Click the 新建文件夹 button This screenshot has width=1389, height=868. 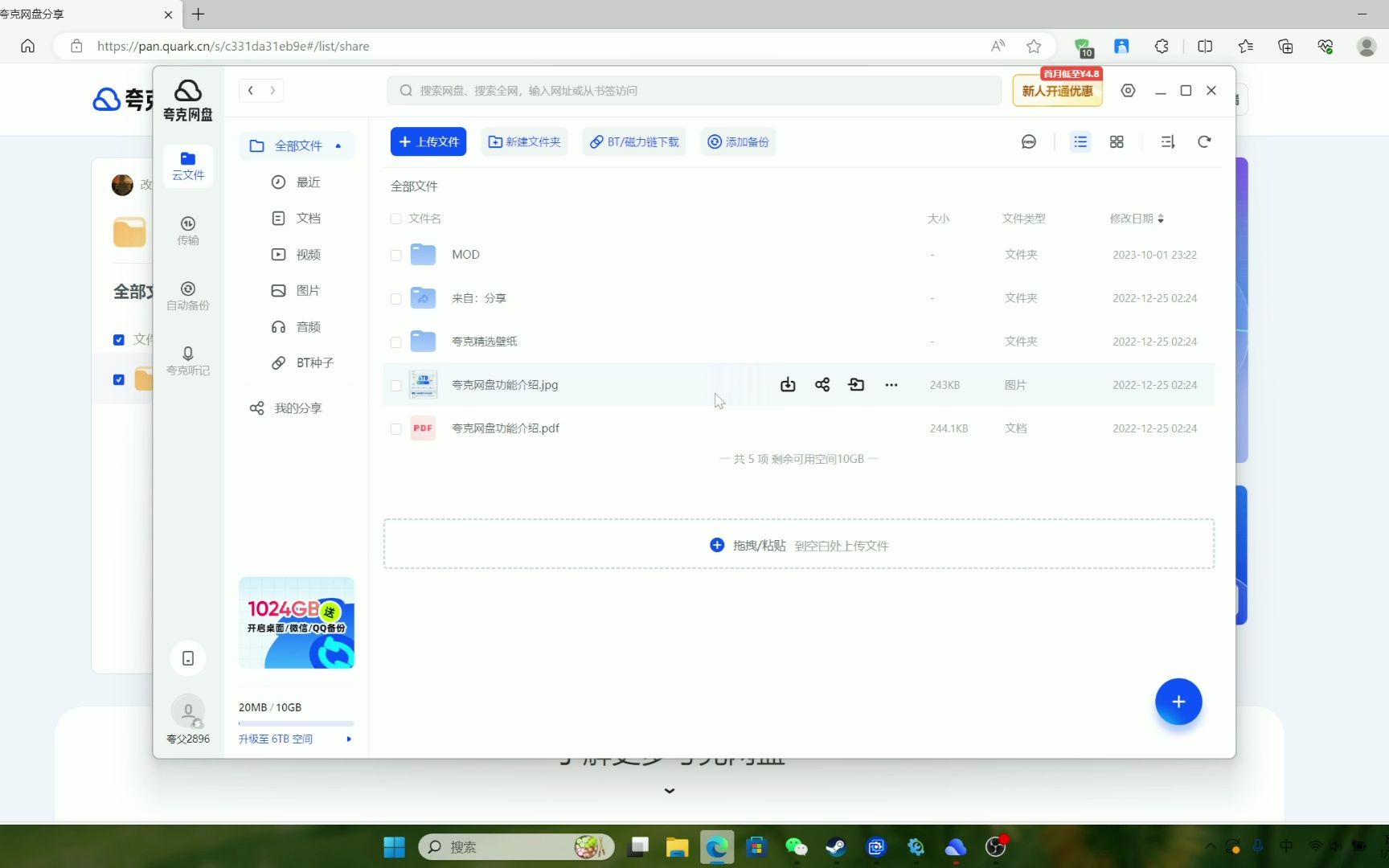pyautogui.click(x=524, y=141)
